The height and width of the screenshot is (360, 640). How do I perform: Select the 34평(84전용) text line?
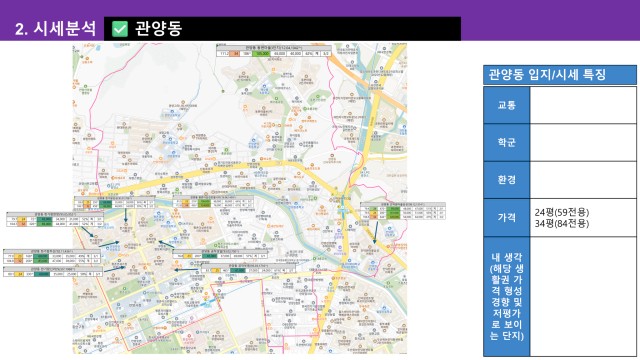tap(562, 223)
